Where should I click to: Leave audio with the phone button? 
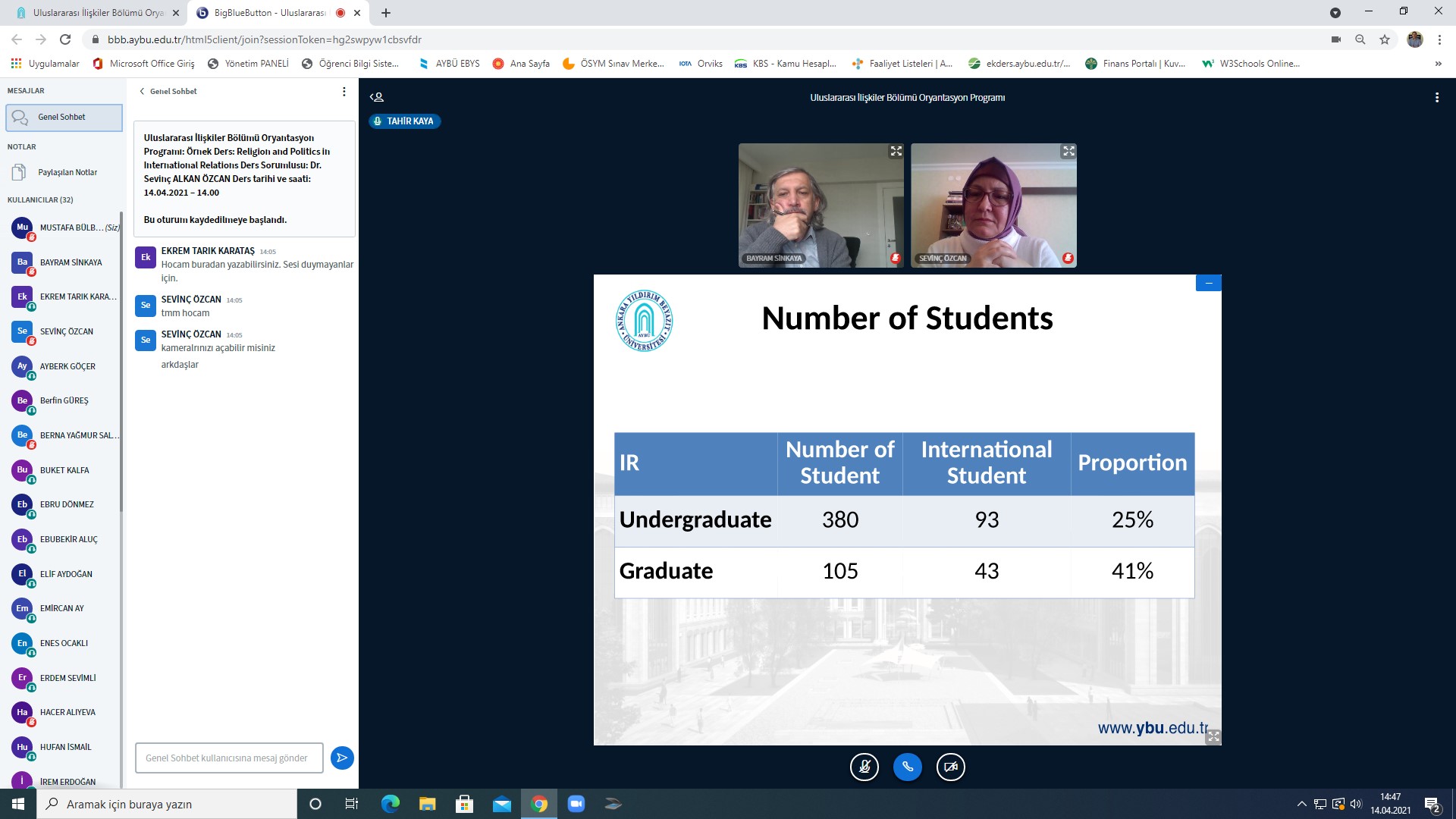907,767
